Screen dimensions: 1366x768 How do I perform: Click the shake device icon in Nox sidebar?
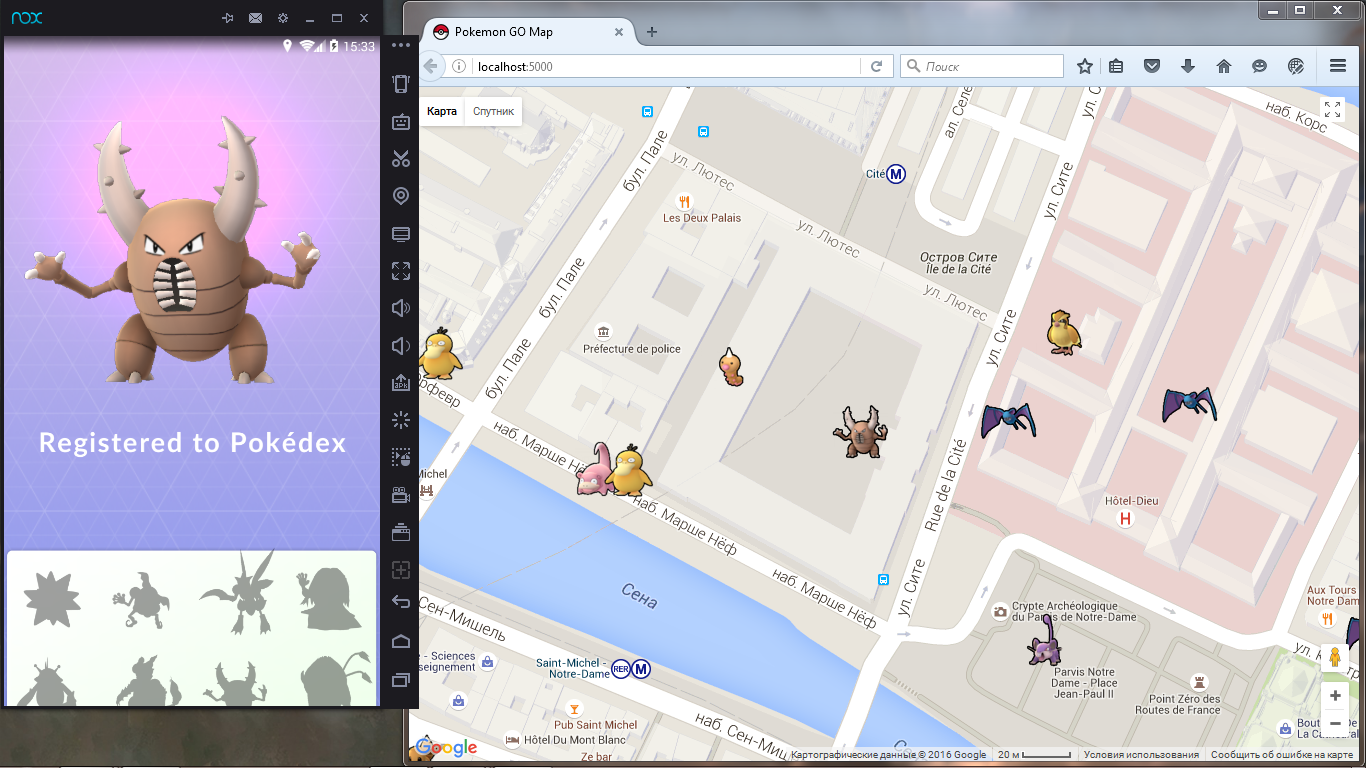tap(401, 84)
